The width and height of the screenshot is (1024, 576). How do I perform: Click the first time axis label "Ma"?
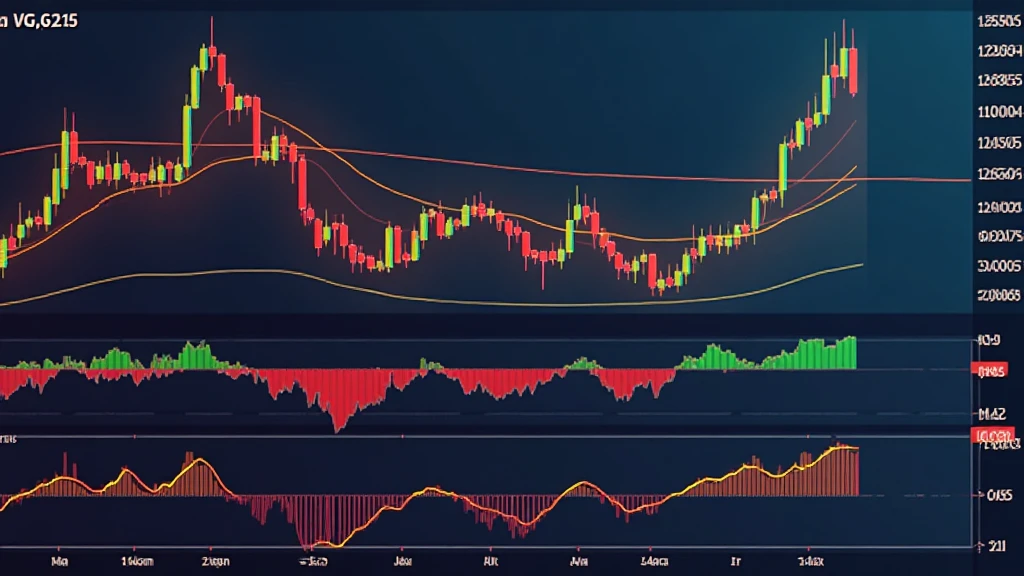[x=58, y=563]
